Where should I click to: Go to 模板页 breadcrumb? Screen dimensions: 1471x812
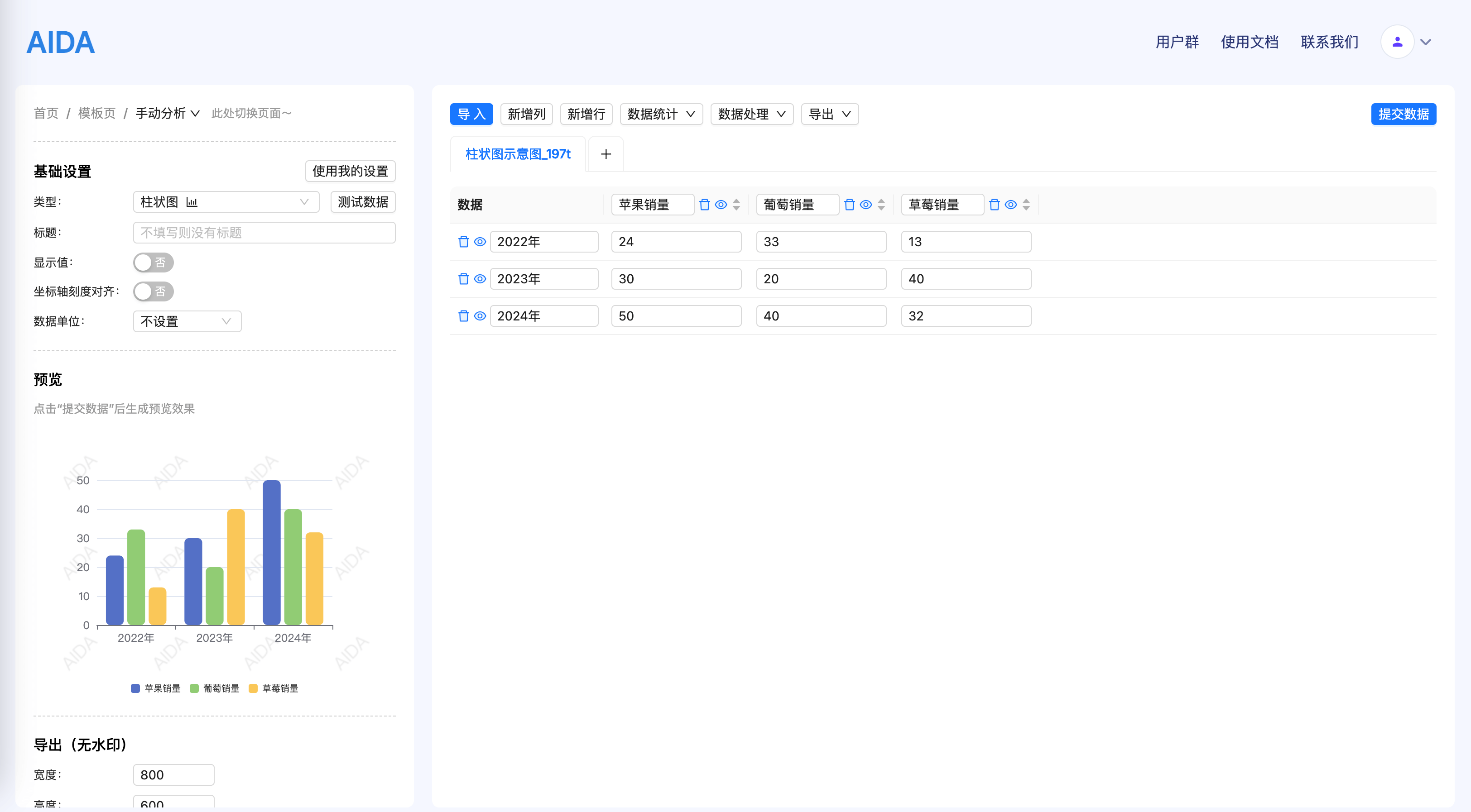pyautogui.click(x=97, y=113)
